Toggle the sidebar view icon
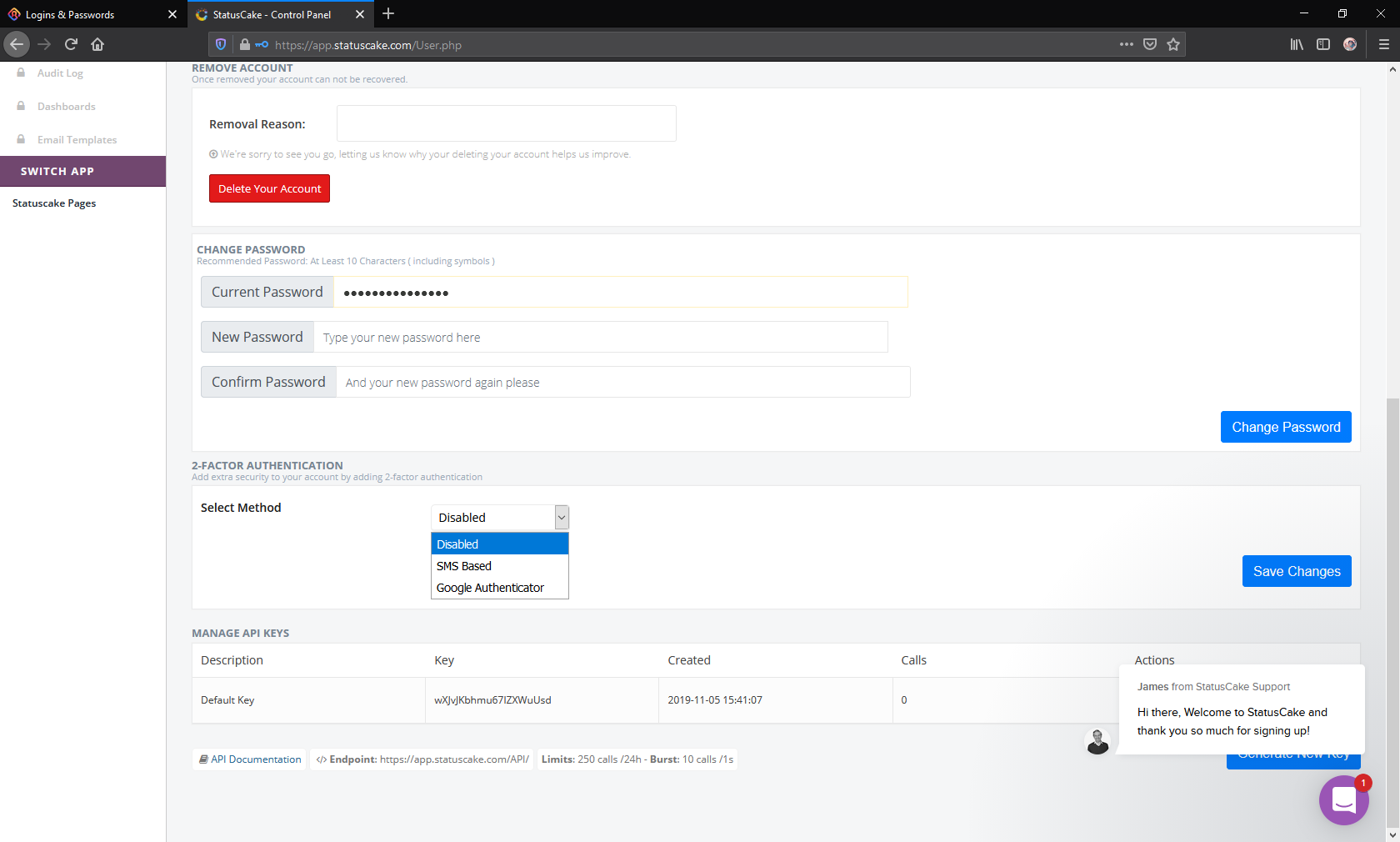1400x842 pixels. point(1323,44)
